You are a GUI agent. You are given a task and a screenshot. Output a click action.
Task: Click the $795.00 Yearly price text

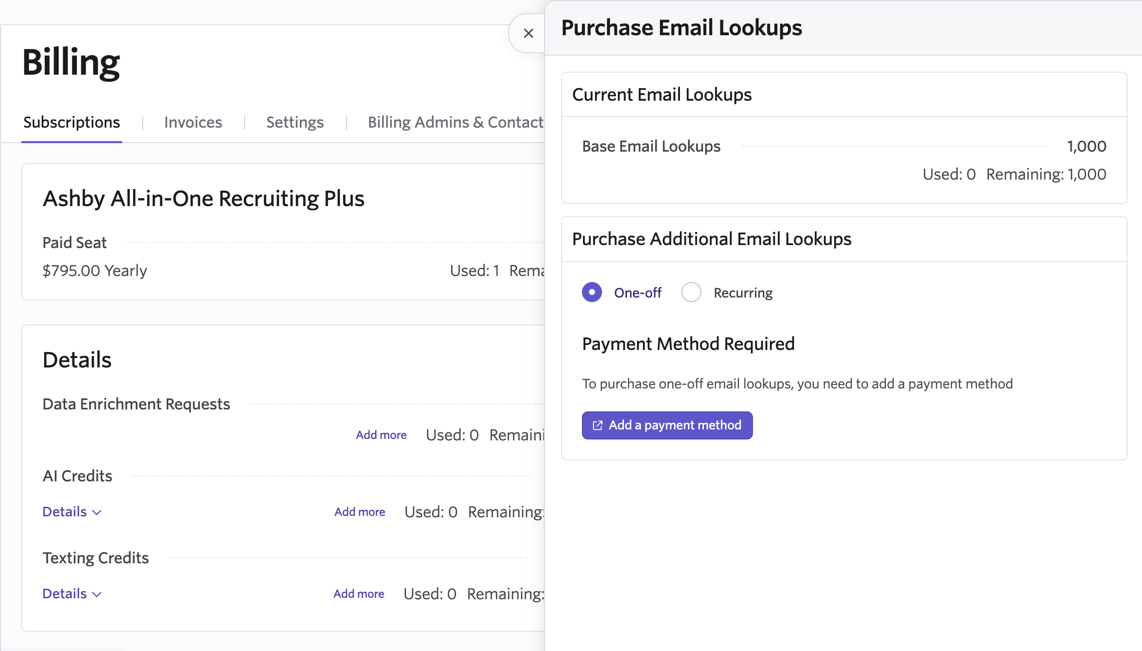[x=95, y=271]
